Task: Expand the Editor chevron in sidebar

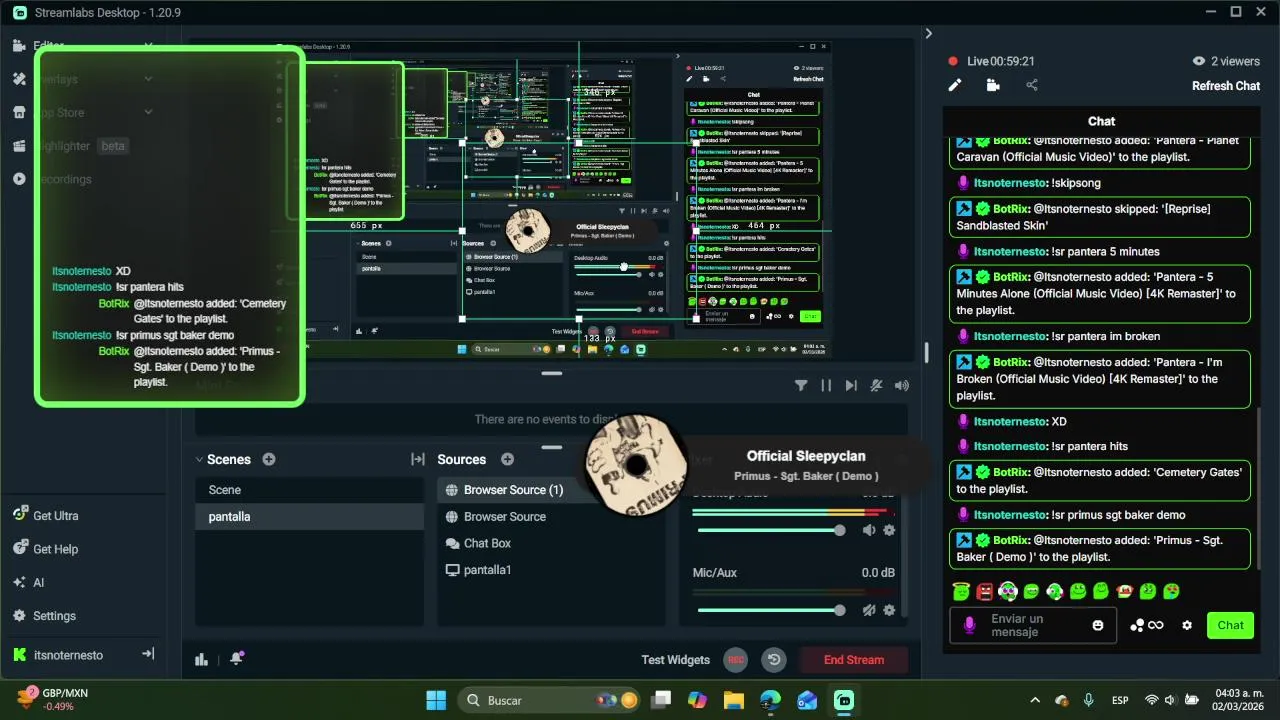Action: [x=148, y=46]
